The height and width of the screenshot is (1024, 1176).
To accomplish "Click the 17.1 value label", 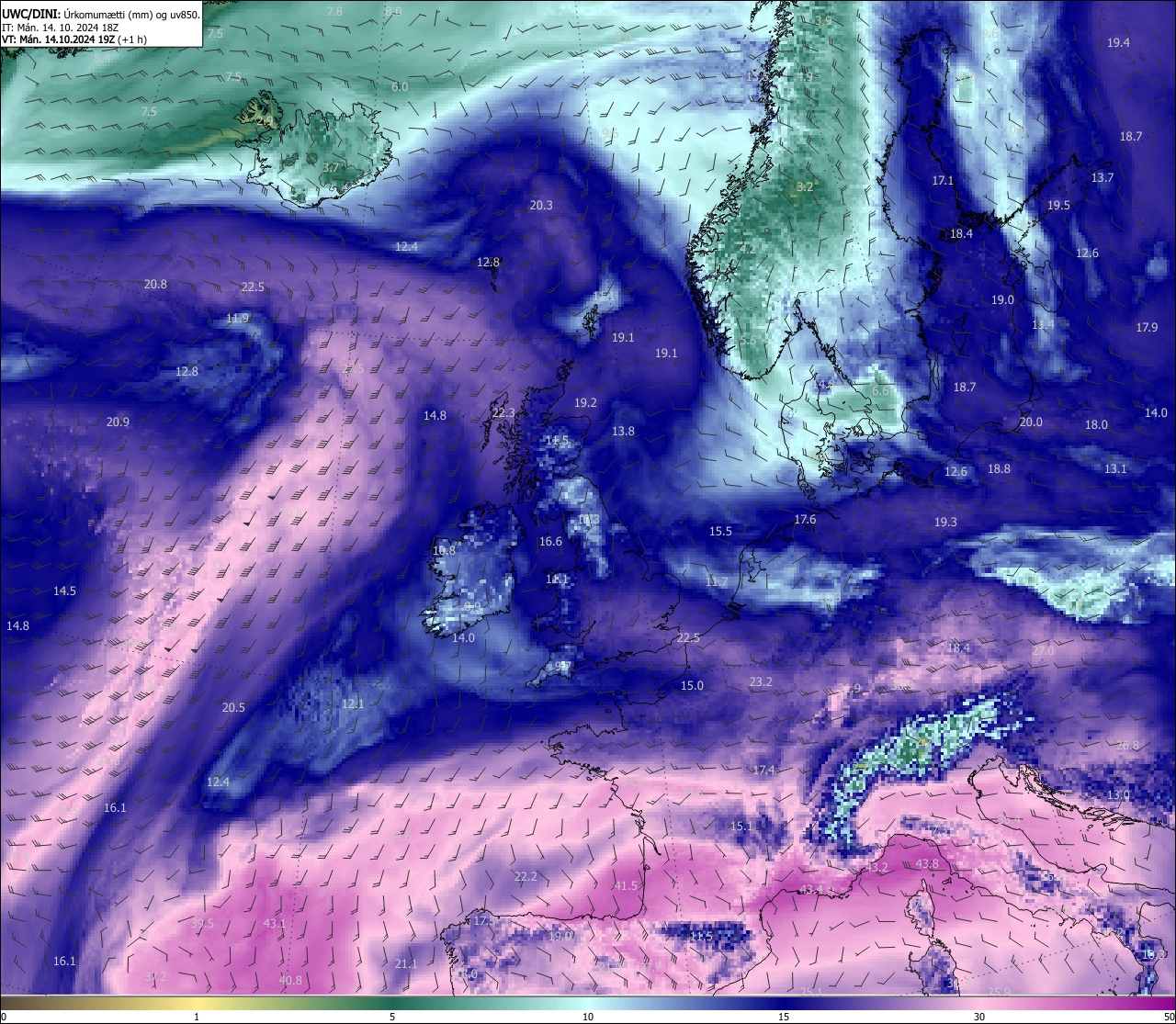I will (943, 180).
